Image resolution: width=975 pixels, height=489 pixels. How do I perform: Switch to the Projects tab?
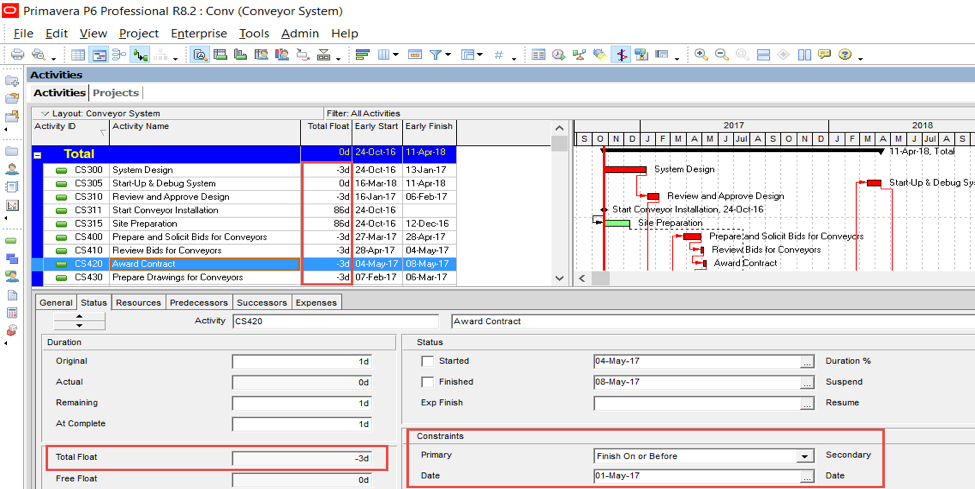[x=116, y=93]
